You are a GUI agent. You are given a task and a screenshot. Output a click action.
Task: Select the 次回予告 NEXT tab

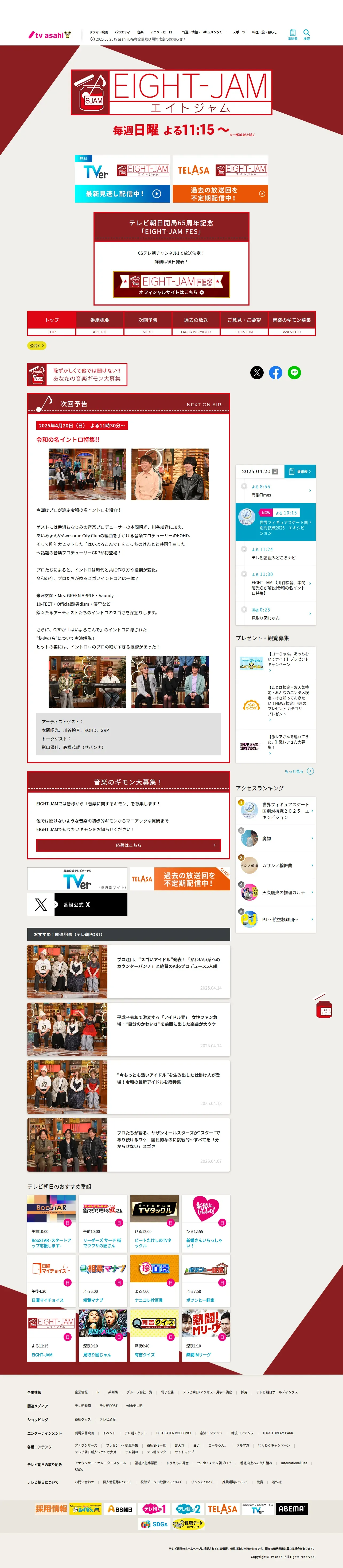pyautogui.click(x=148, y=323)
